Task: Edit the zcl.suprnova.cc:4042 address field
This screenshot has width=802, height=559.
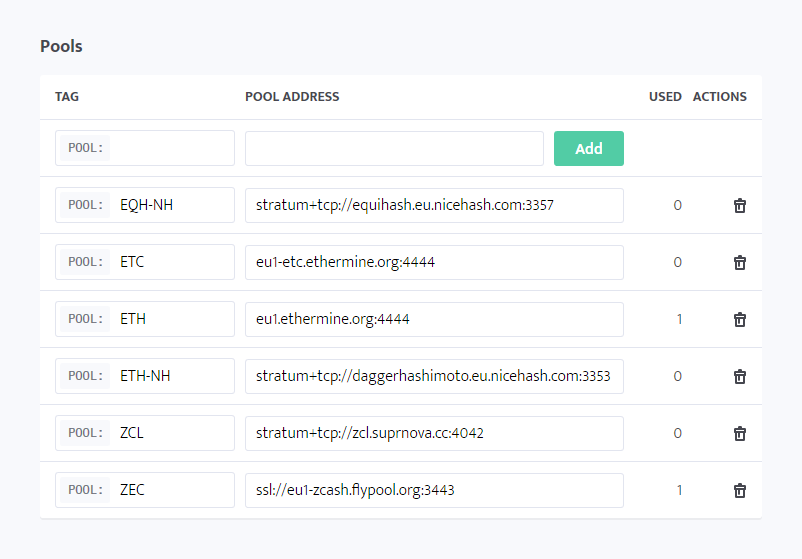Action: coord(434,433)
